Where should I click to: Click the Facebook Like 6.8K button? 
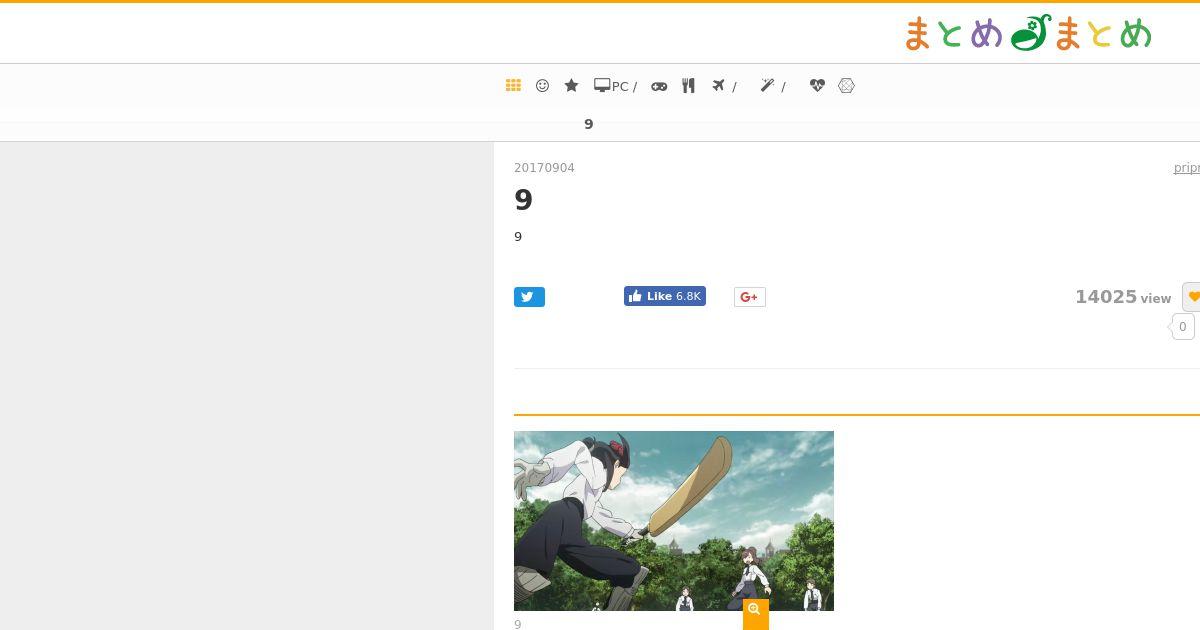click(x=665, y=296)
